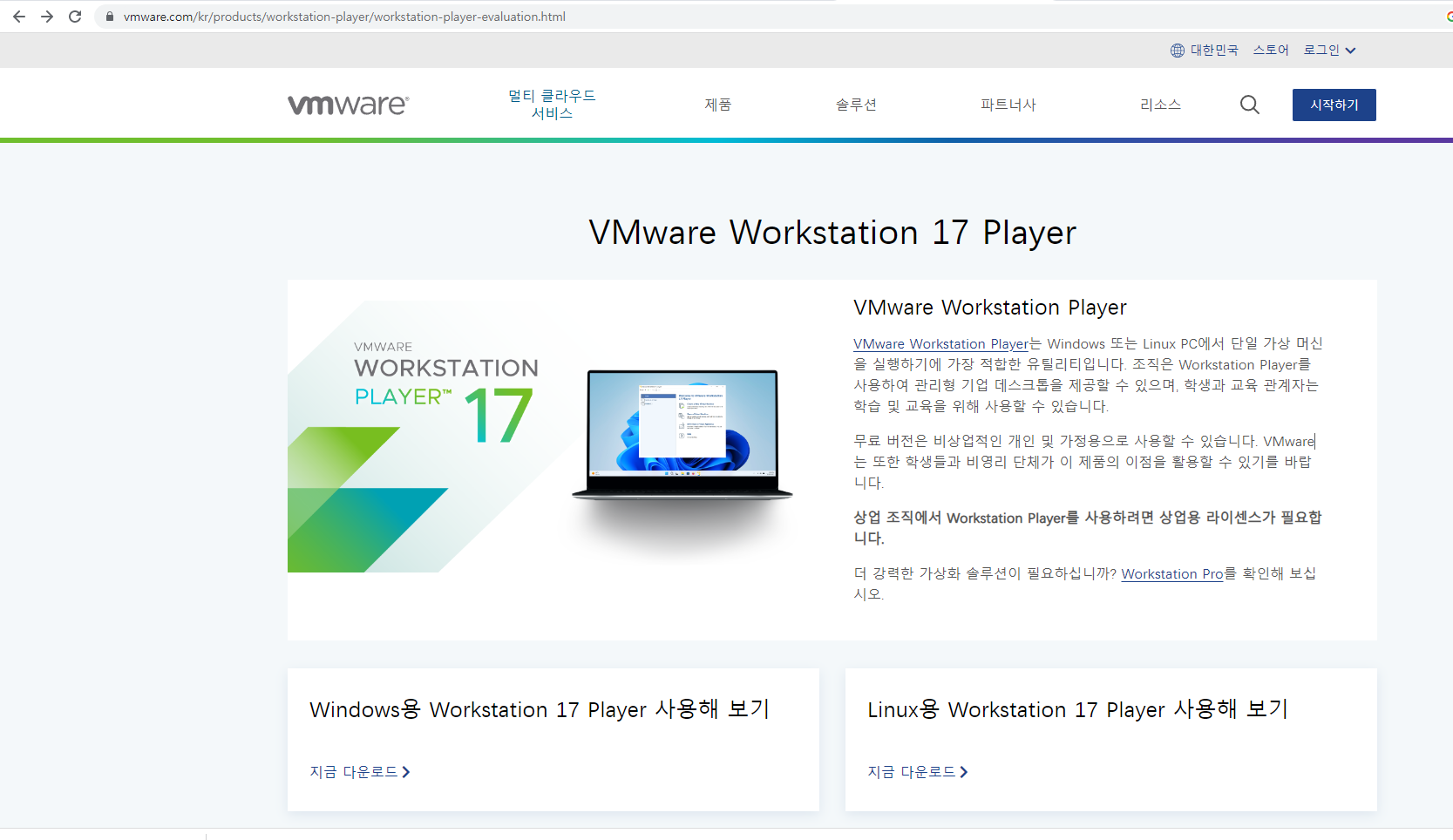Reload the page with the refresh icon
Viewport: 1453px width, 840px height.
[75, 17]
